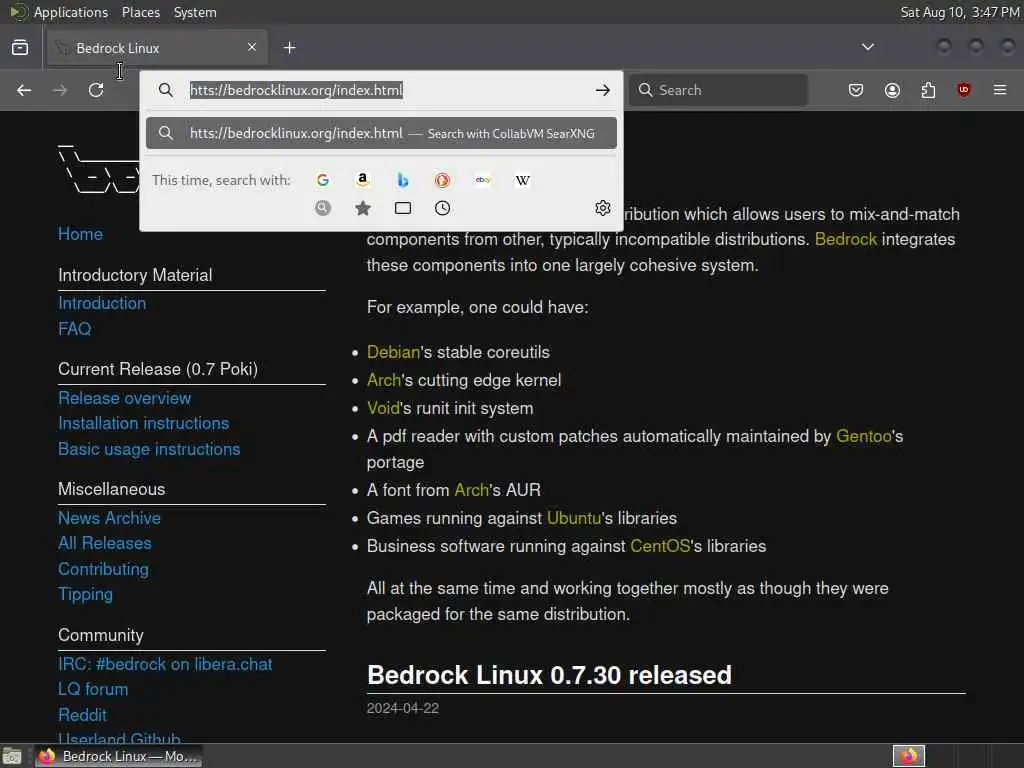Follow the Void link in the list
Image resolution: width=1024 pixels, height=768 pixels.
click(383, 408)
